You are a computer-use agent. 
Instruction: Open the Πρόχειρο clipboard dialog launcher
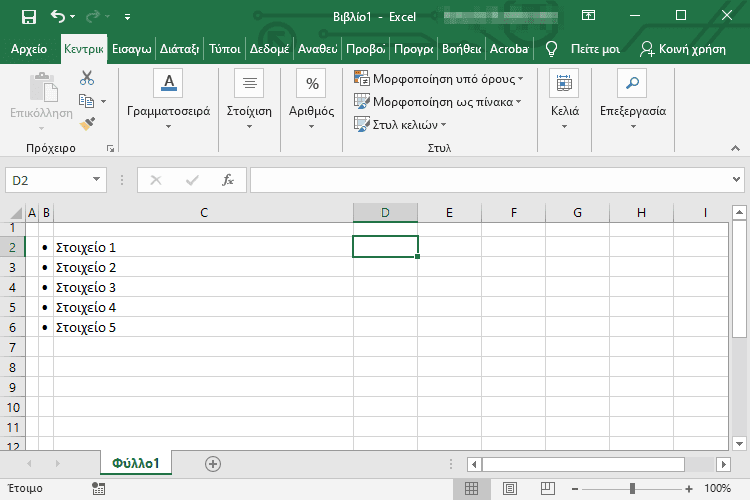tap(110, 149)
